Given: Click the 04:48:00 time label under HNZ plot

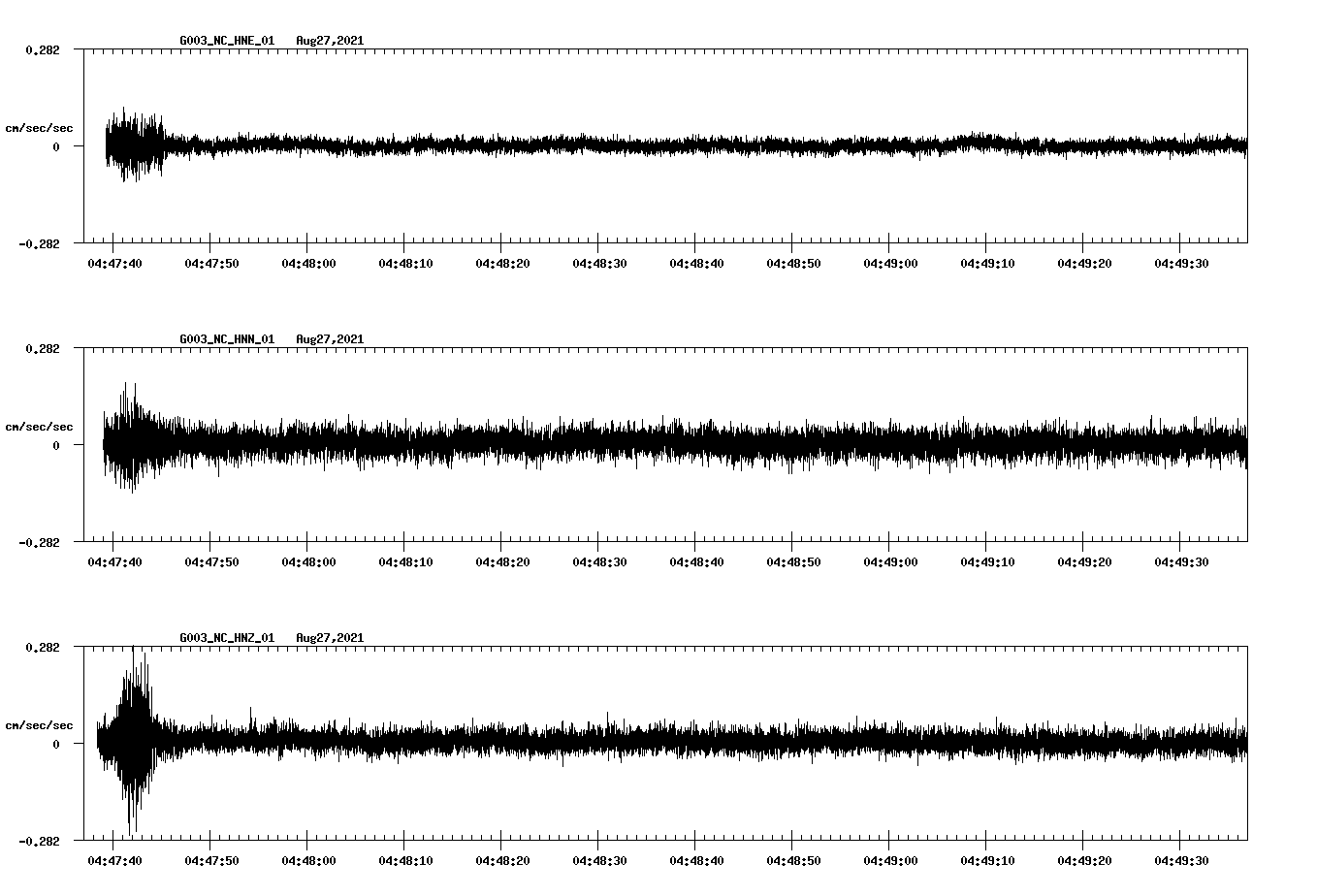Looking at the screenshot, I should [308, 860].
